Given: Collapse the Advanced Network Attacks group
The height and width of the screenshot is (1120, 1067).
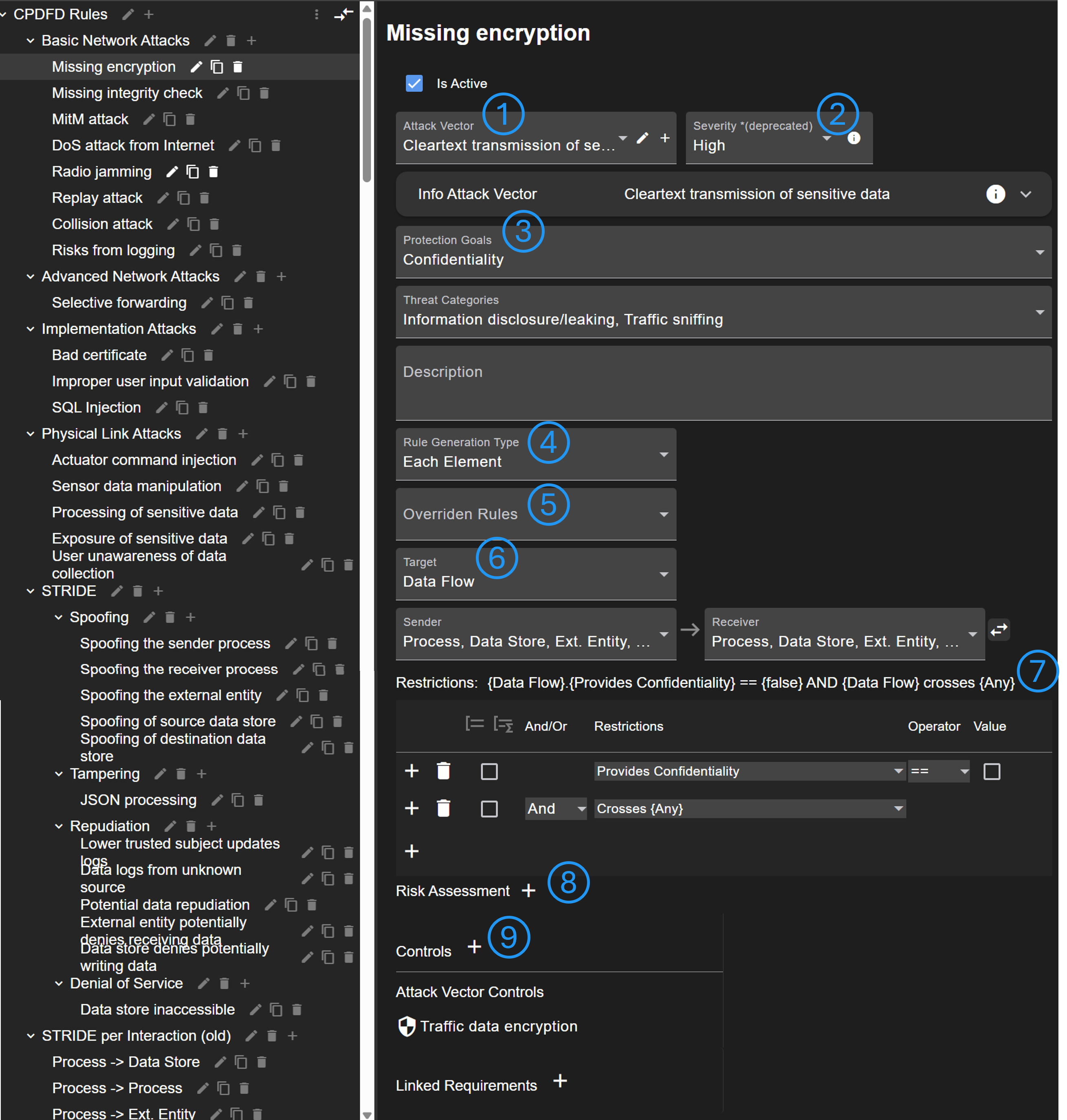Looking at the screenshot, I should pos(30,277).
